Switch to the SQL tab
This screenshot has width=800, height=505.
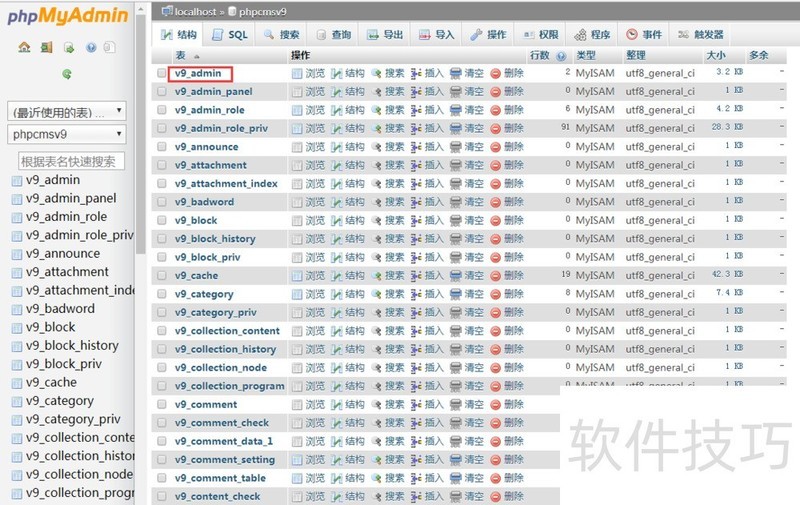(230, 35)
